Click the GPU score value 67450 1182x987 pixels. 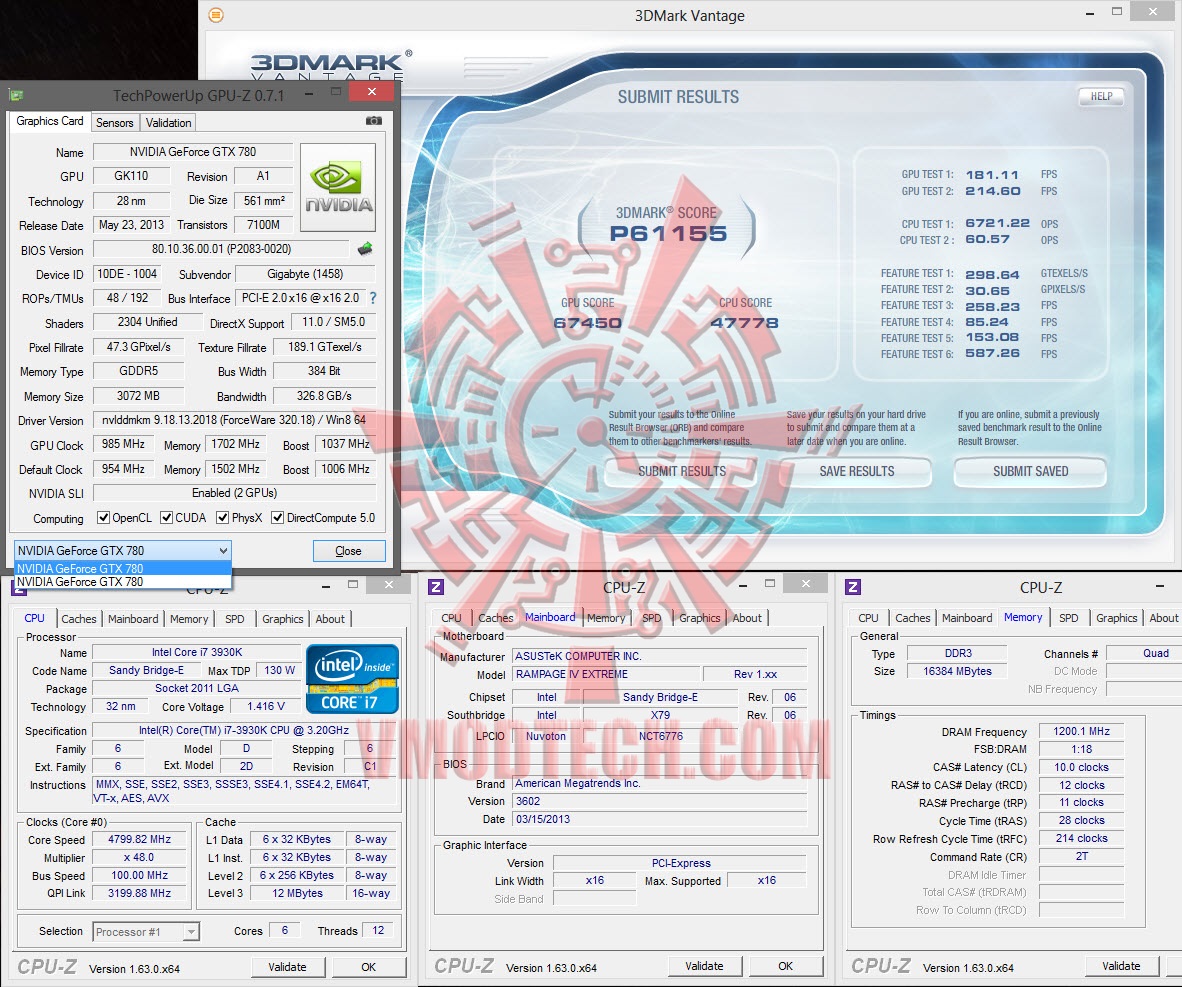pyautogui.click(x=587, y=323)
